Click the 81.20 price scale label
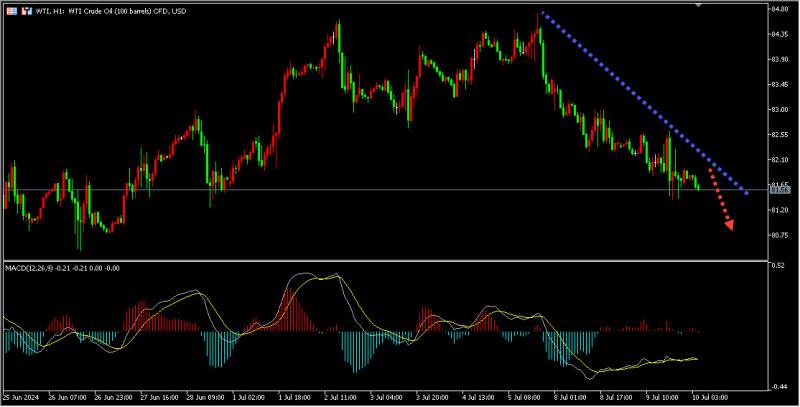 tap(780, 210)
